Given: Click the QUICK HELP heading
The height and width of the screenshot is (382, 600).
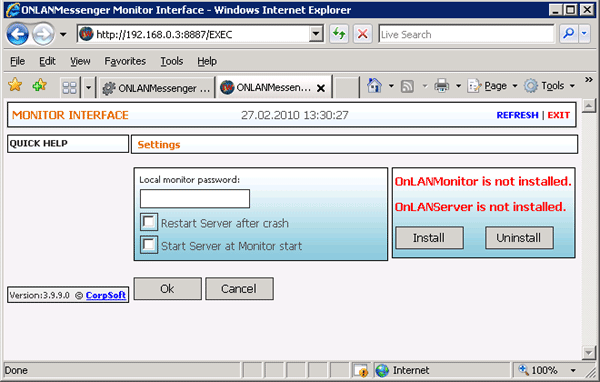Looking at the screenshot, I should click(39, 144).
